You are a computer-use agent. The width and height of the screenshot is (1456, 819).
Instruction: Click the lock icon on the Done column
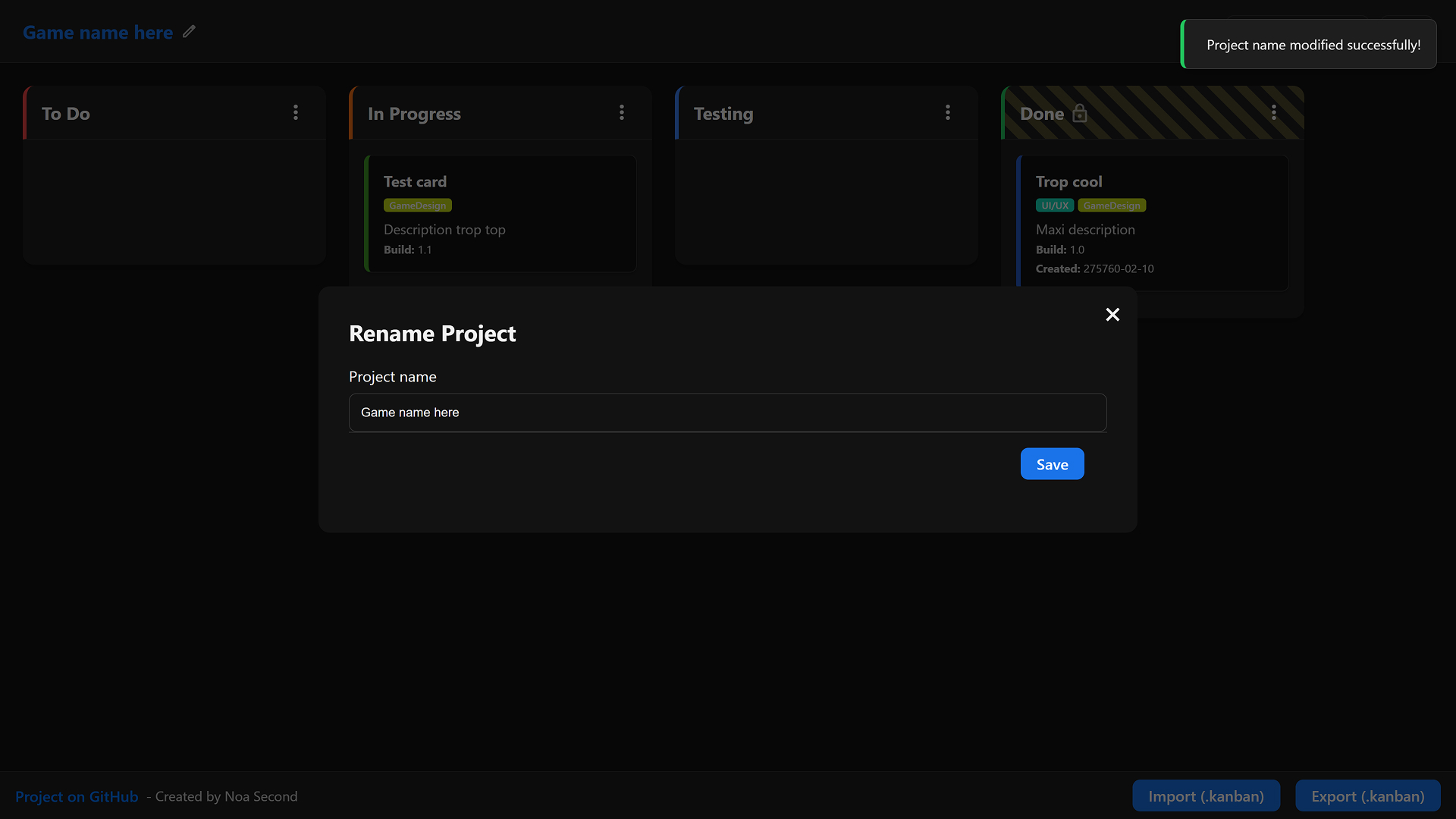(1079, 113)
